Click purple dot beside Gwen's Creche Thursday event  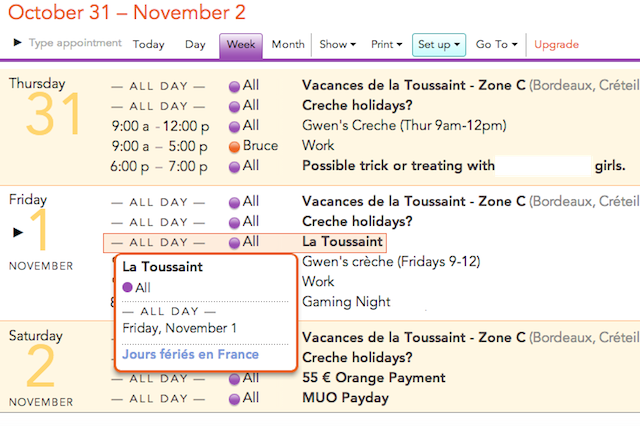[234, 126]
